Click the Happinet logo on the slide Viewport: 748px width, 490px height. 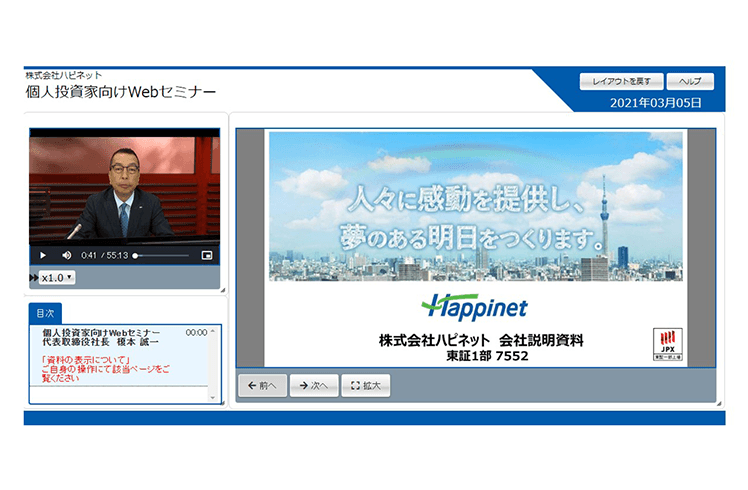475,307
